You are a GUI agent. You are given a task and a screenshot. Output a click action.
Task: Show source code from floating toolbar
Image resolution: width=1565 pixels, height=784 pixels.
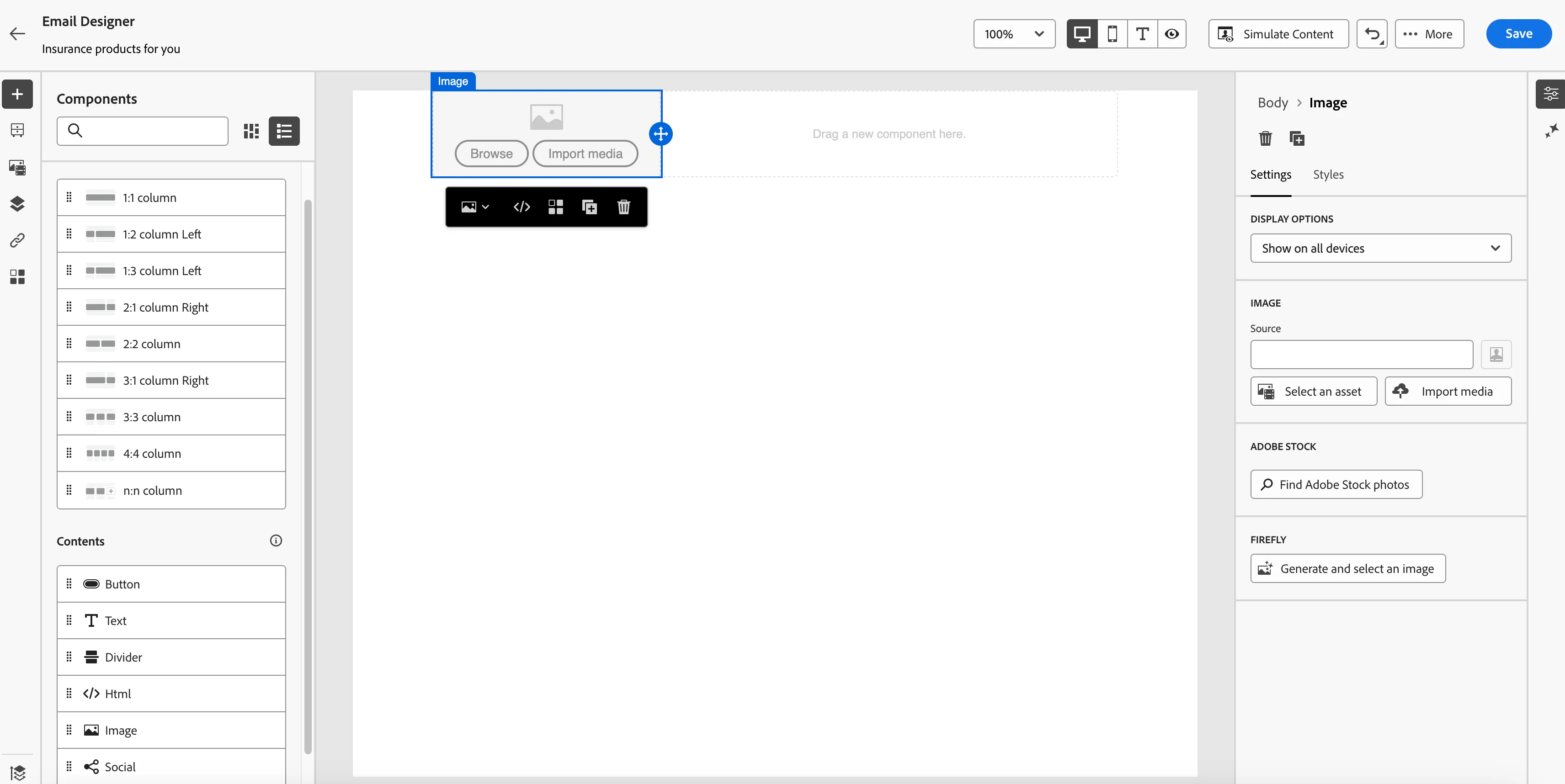tap(522, 207)
